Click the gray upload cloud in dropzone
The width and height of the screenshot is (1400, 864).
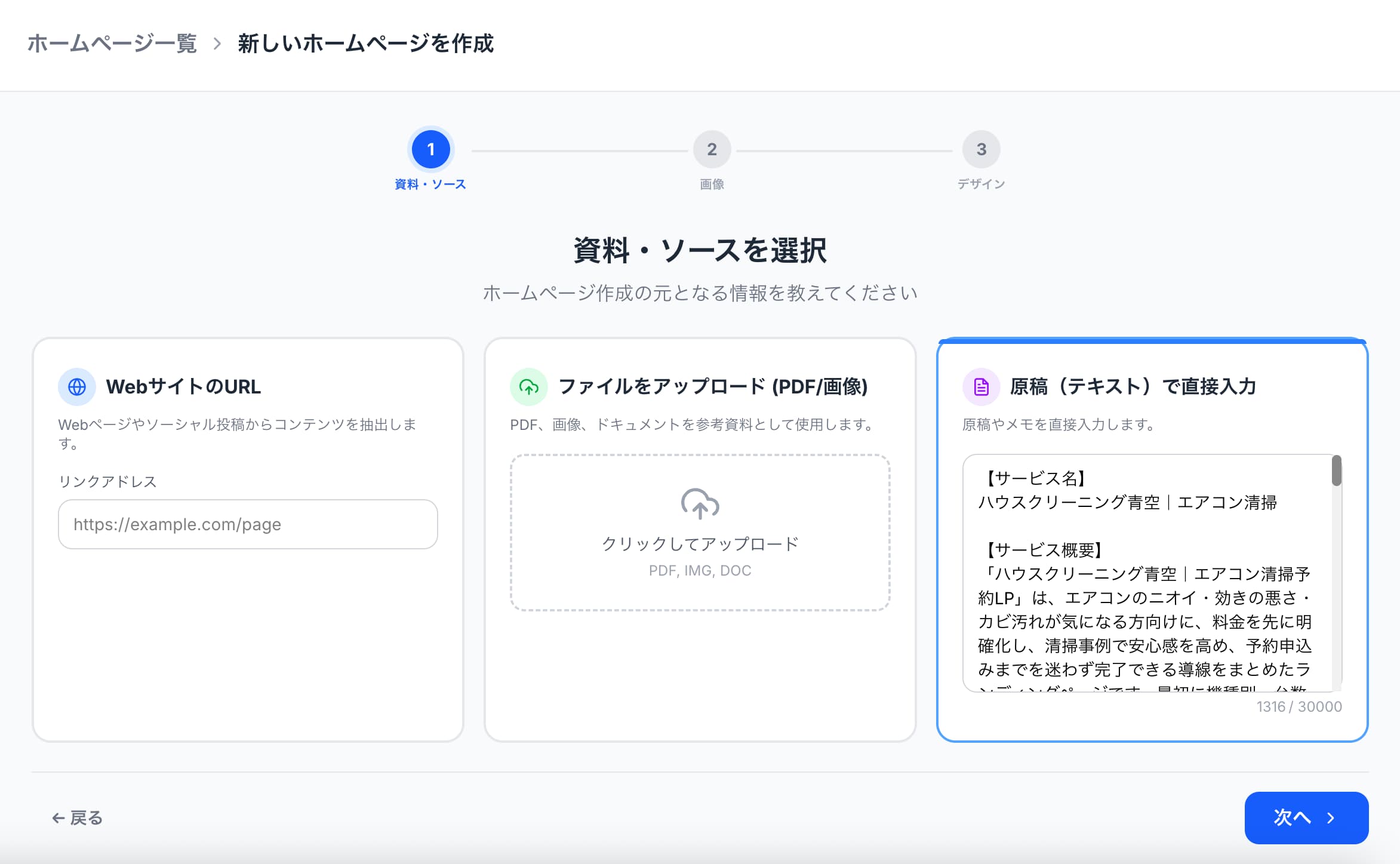[700, 504]
